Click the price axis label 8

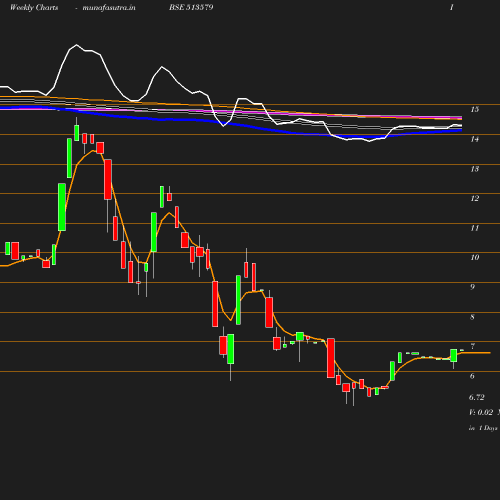[x=472, y=317]
